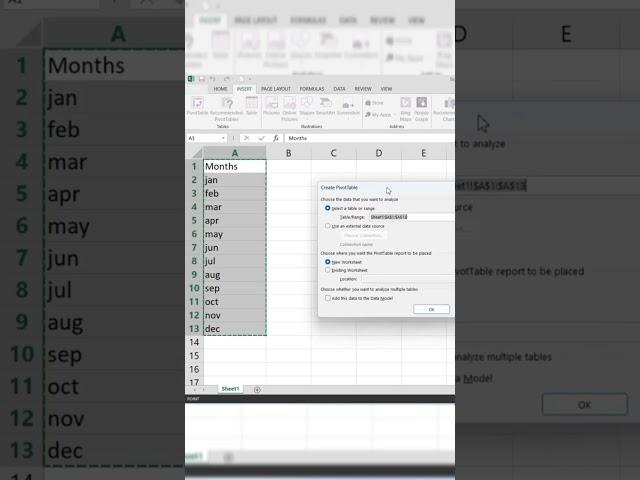Click the Select All corner of the center grid
Viewport: 640px width, 480px height.
tap(197, 153)
